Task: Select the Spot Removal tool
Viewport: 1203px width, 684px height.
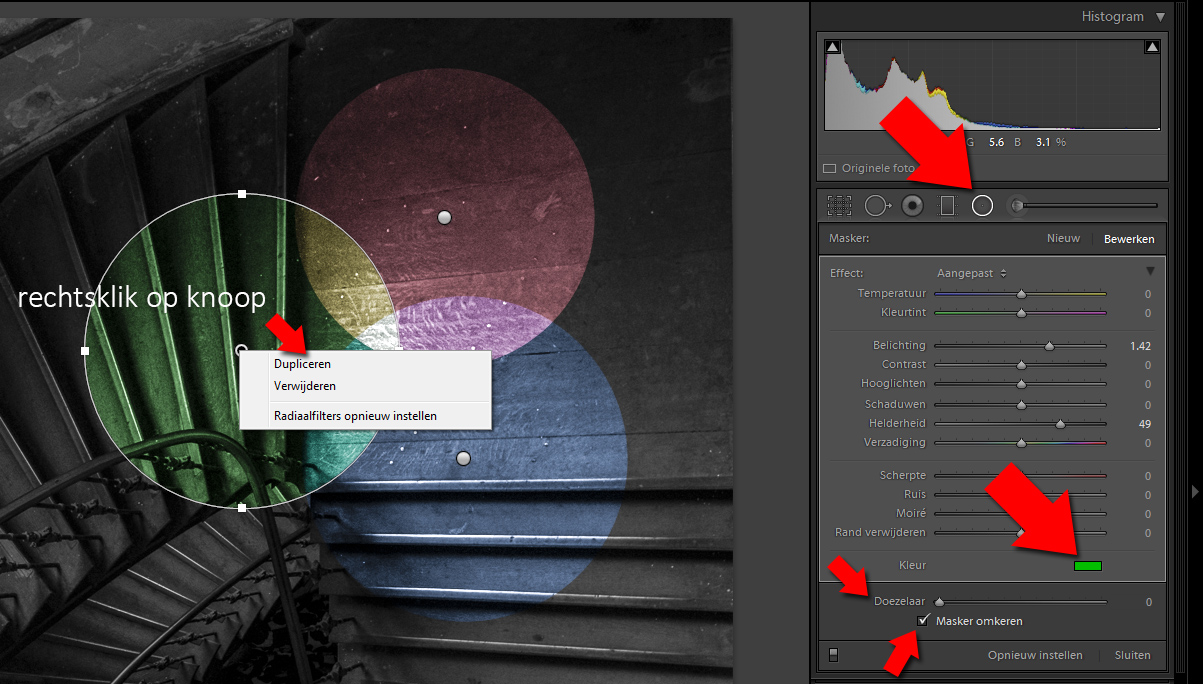Action: 877,206
